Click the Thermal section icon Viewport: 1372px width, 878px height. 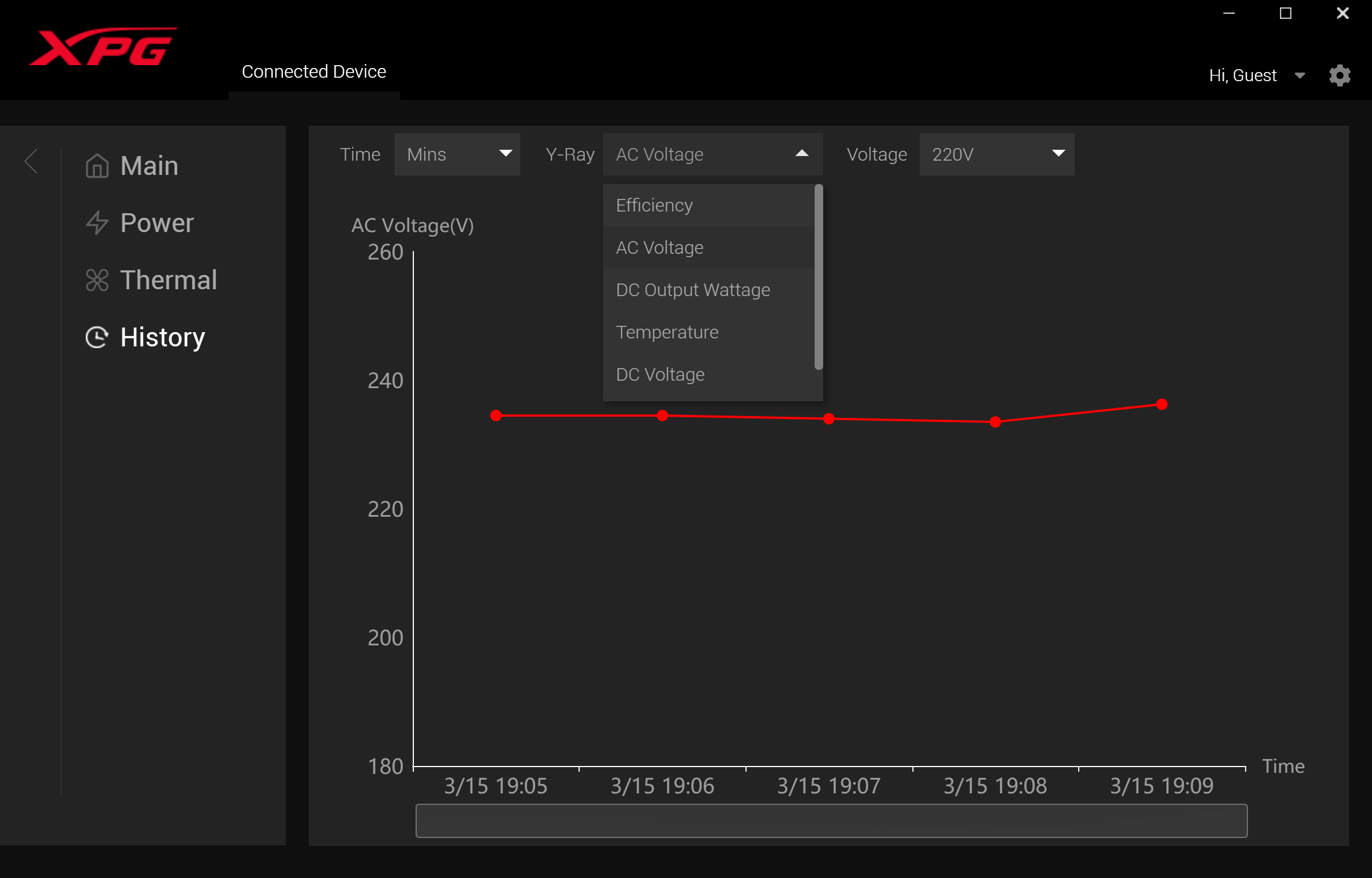pyautogui.click(x=97, y=279)
